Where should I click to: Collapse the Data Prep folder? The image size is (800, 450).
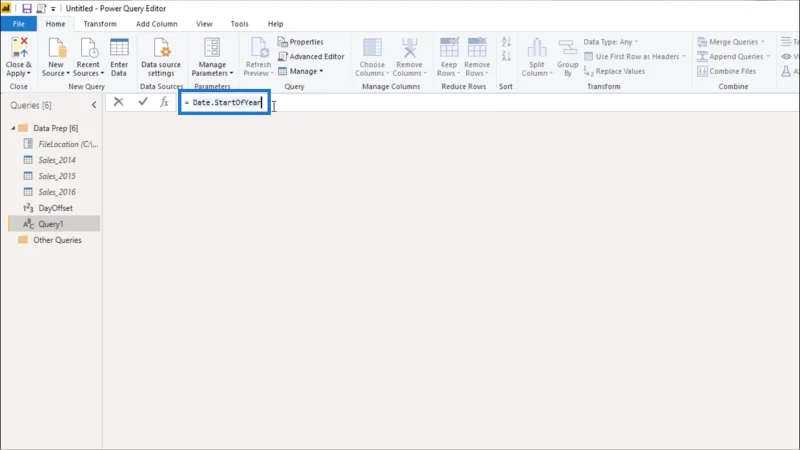pos(13,128)
